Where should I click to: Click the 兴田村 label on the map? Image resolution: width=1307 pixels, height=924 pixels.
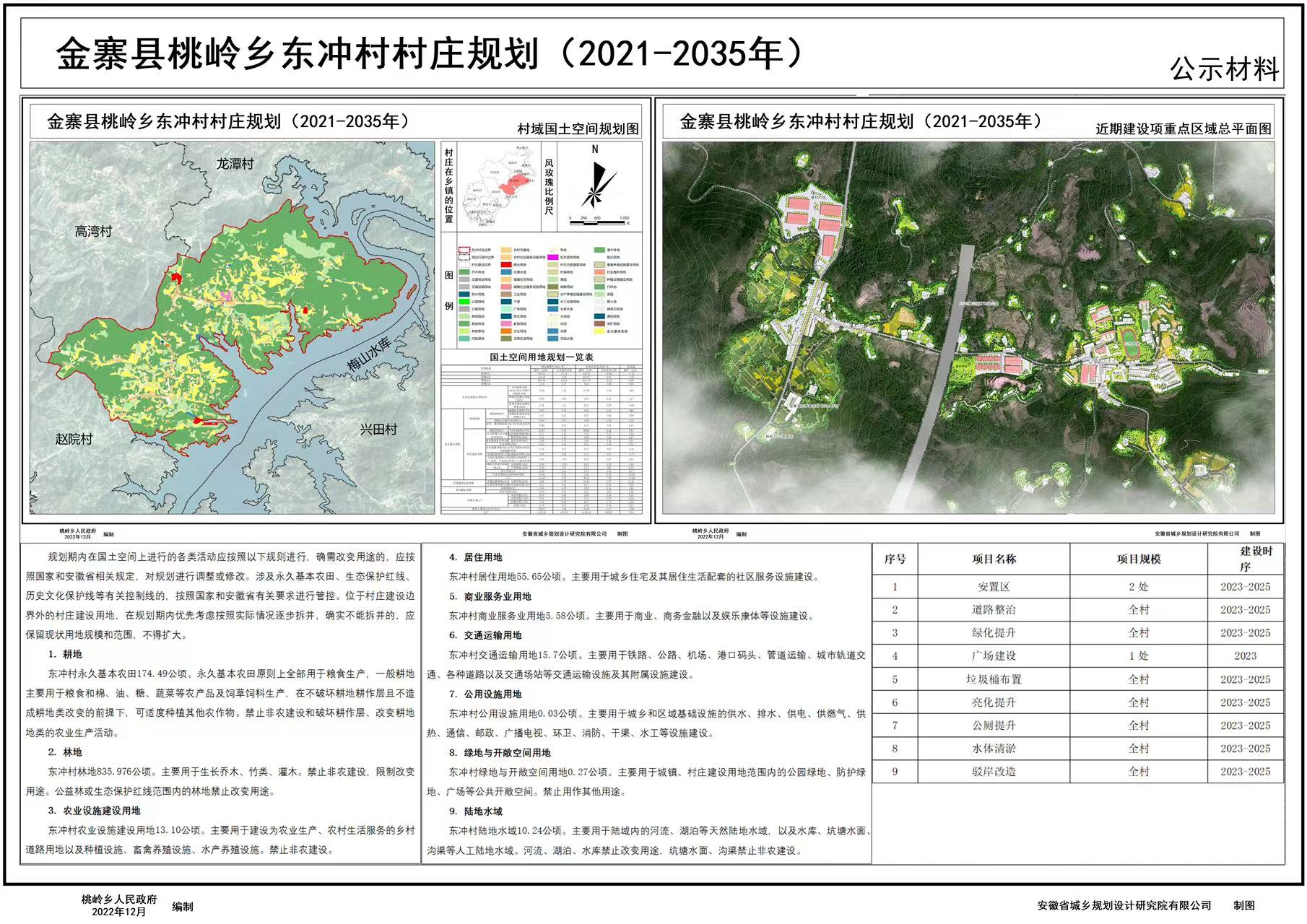(378, 429)
